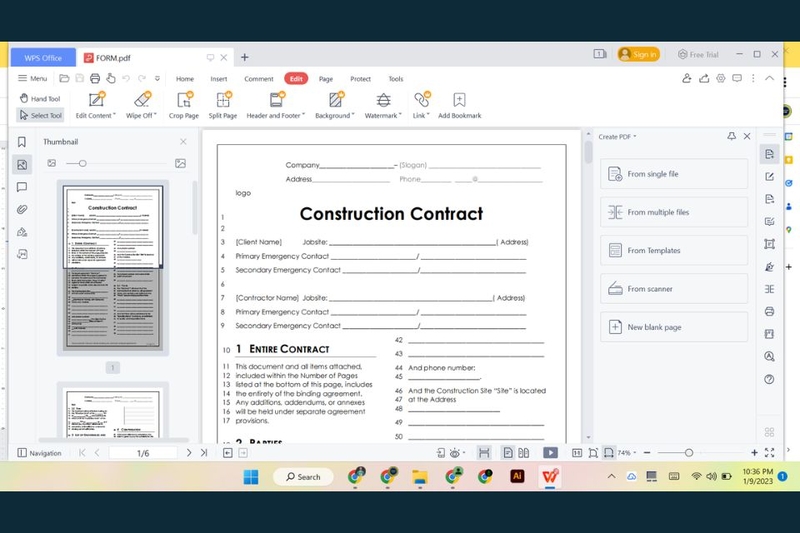
Task: Close the Thumbnail panel
Action: (183, 141)
